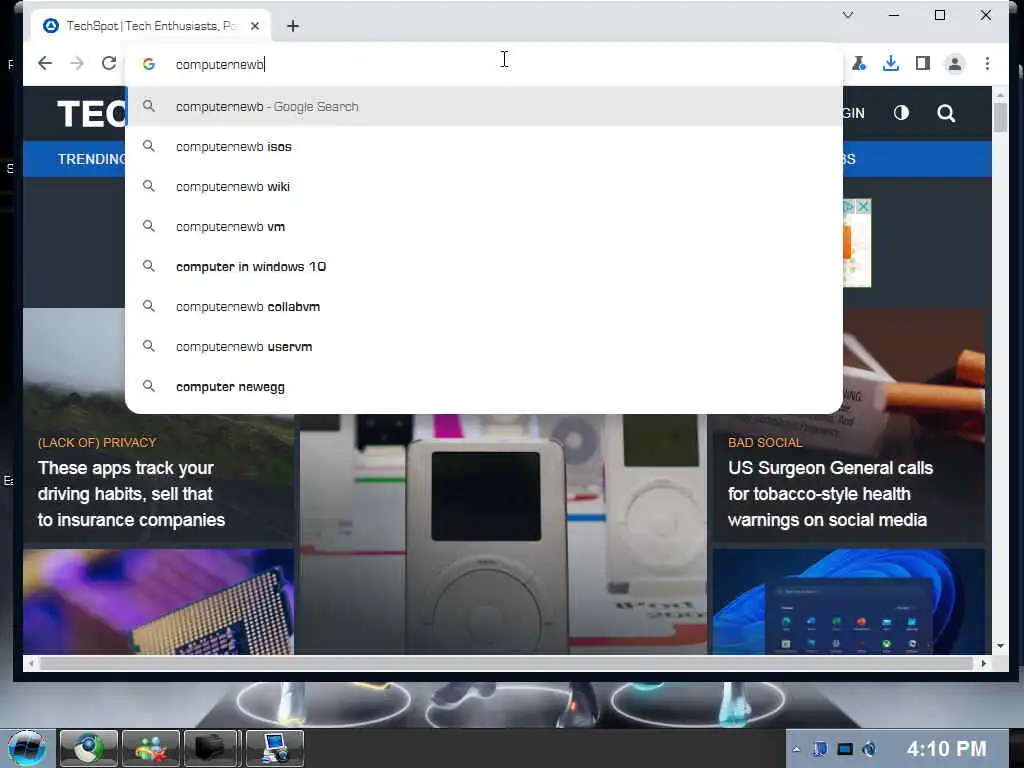Open the Chrome three-dot menu

987,63
